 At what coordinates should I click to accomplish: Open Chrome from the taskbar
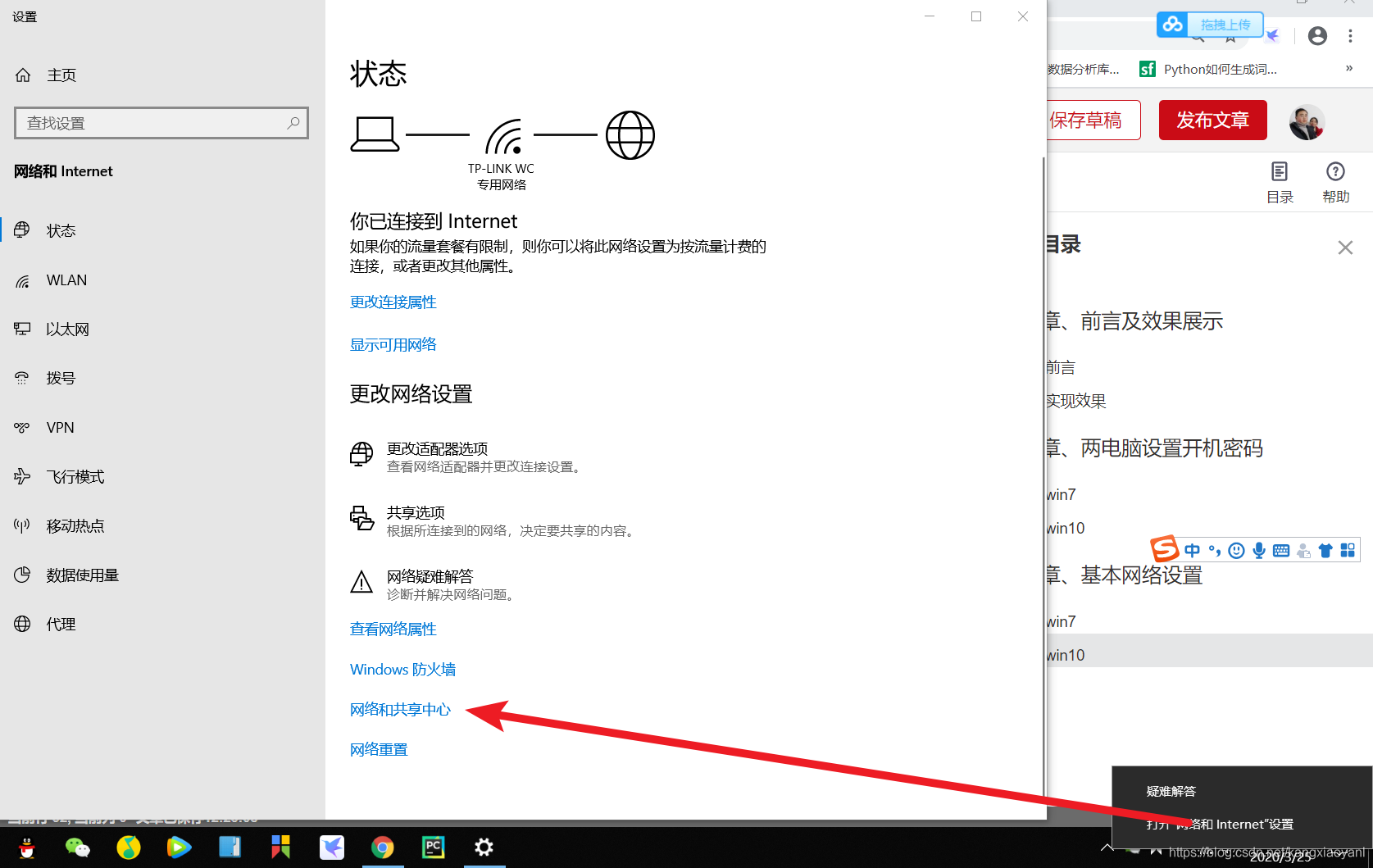pos(383,848)
